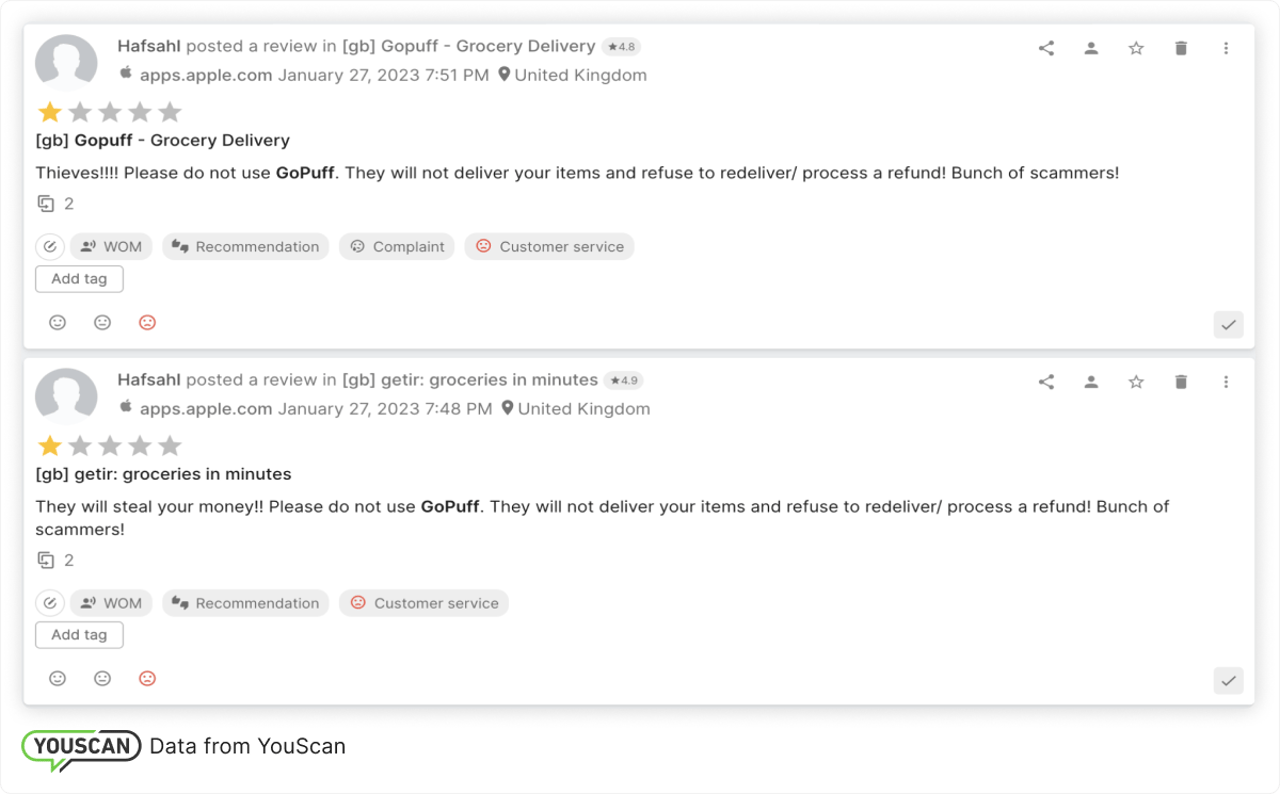Open more options menu on Gopuff review
This screenshot has height=794, width=1280.
1226,48
